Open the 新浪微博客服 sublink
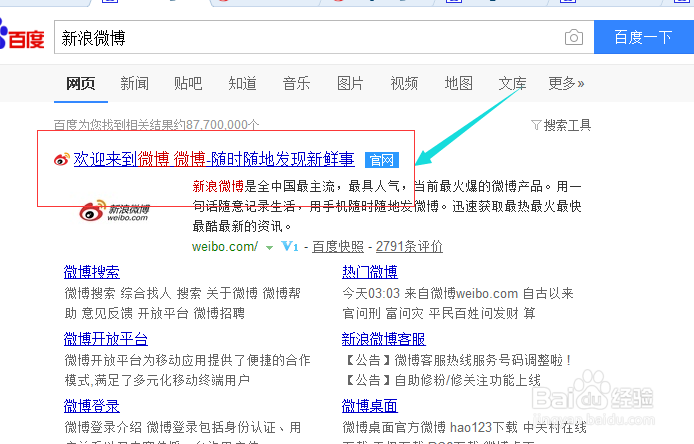Image resolution: width=694 pixels, height=444 pixels. pos(384,339)
